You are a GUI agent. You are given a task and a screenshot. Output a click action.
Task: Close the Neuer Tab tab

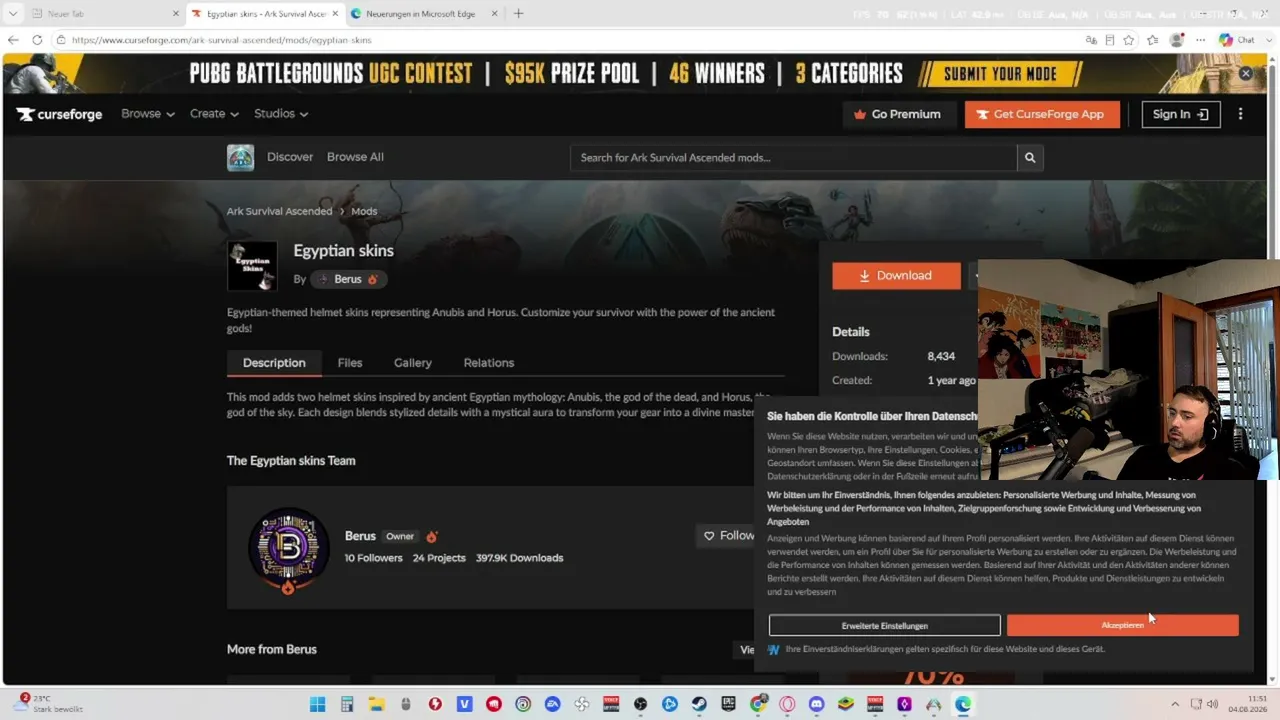(x=176, y=14)
